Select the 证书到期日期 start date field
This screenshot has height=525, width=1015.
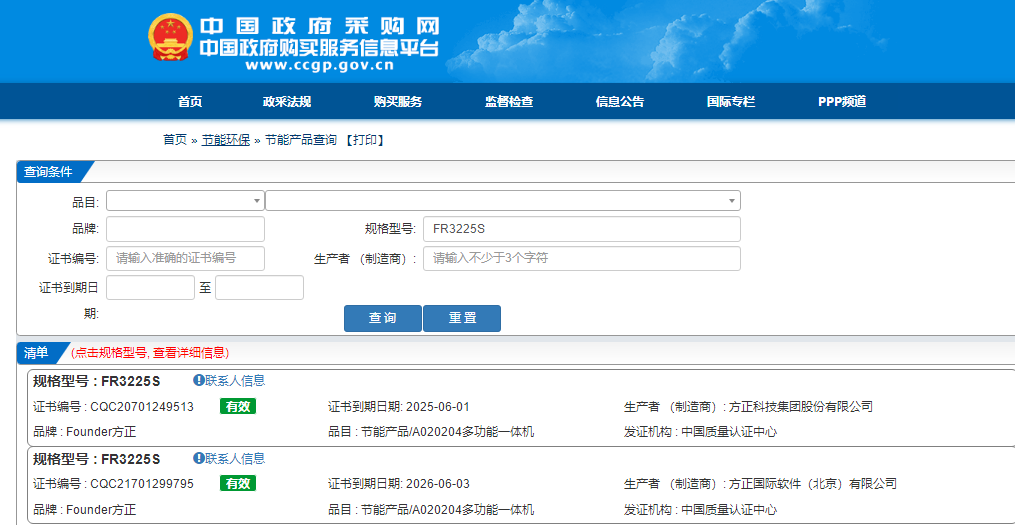pos(150,288)
